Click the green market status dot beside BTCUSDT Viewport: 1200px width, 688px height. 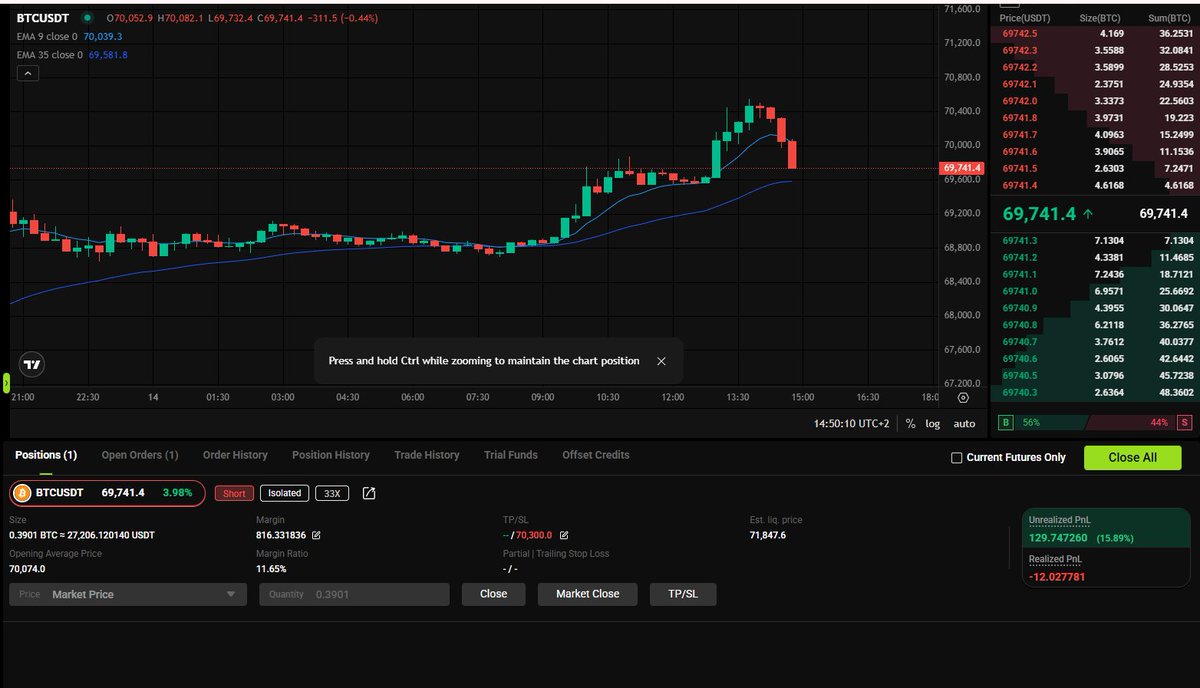coord(88,18)
